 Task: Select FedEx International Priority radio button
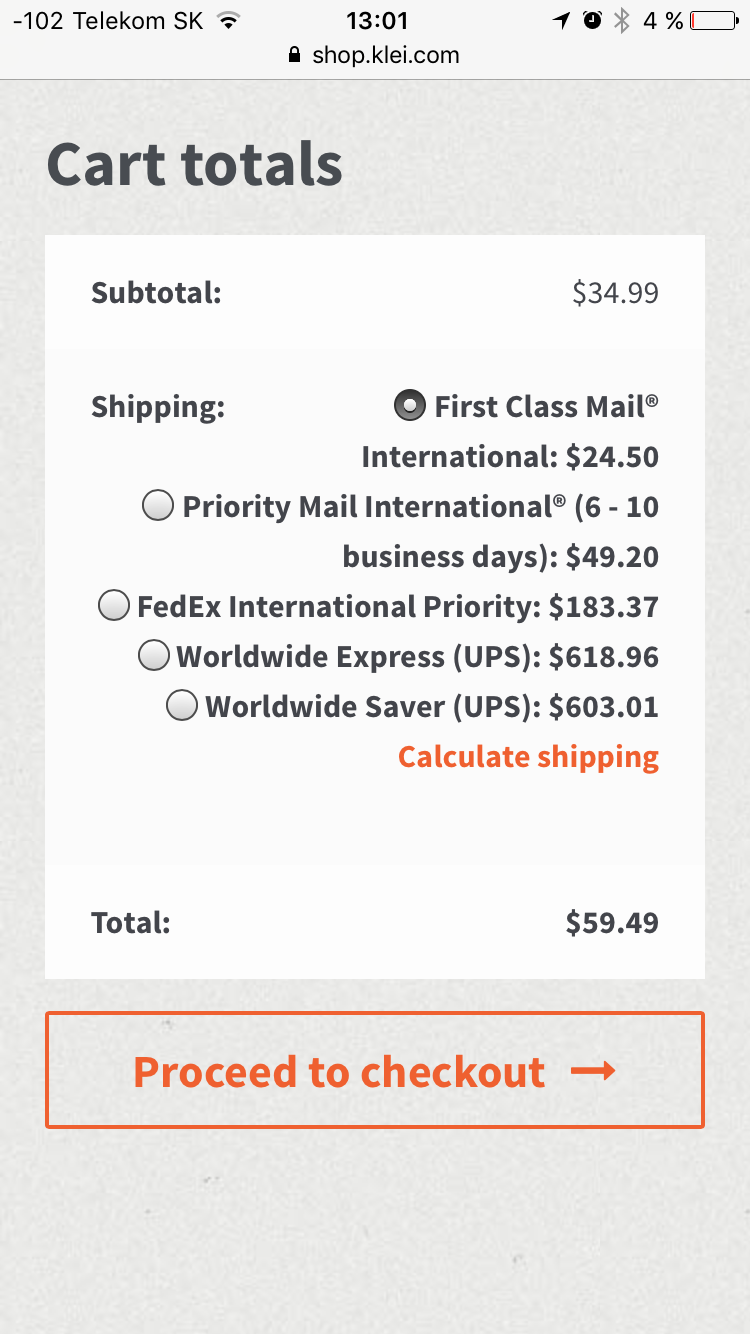tap(114, 606)
